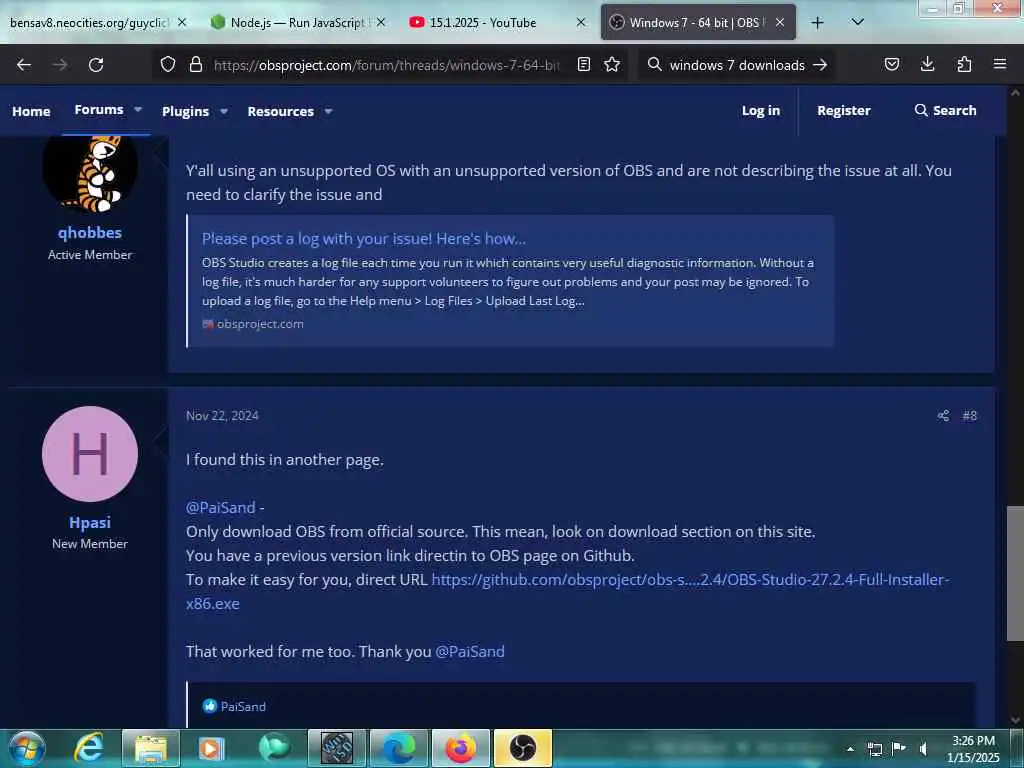Open the Pocket save icon
The image size is (1024, 768).
pyautogui.click(x=891, y=65)
